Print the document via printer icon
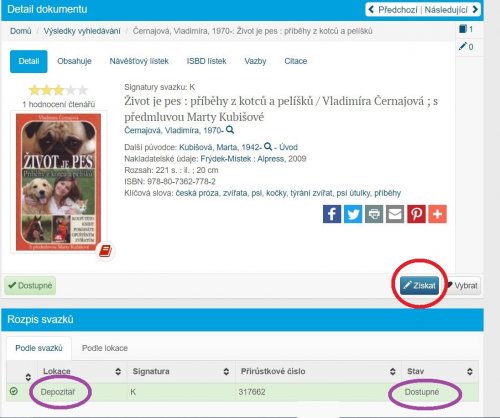 click(374, 214)
